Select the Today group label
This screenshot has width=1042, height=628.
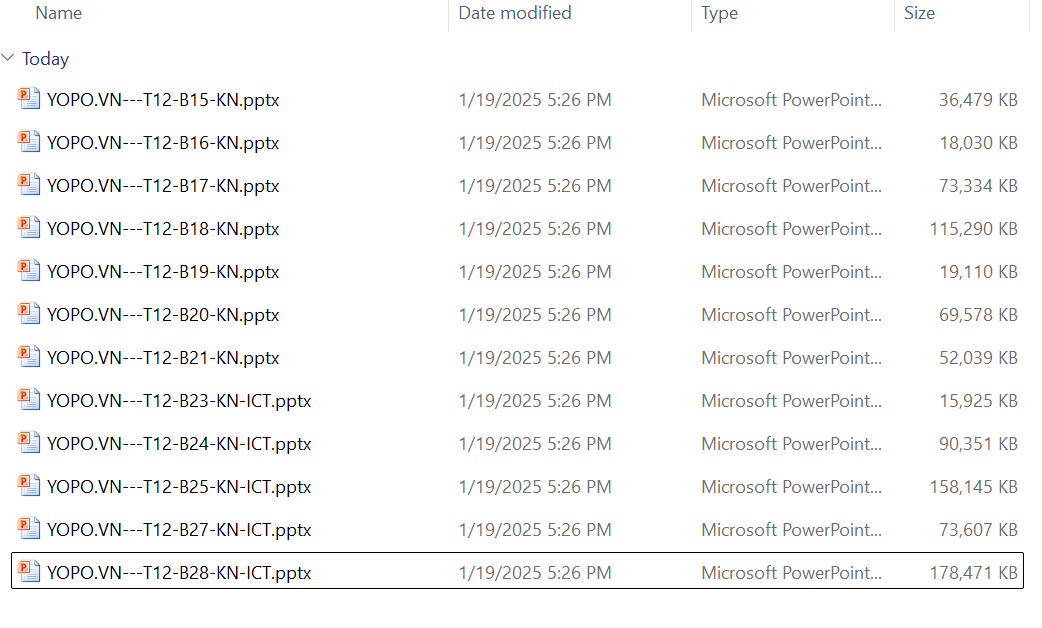pos(46,59)
